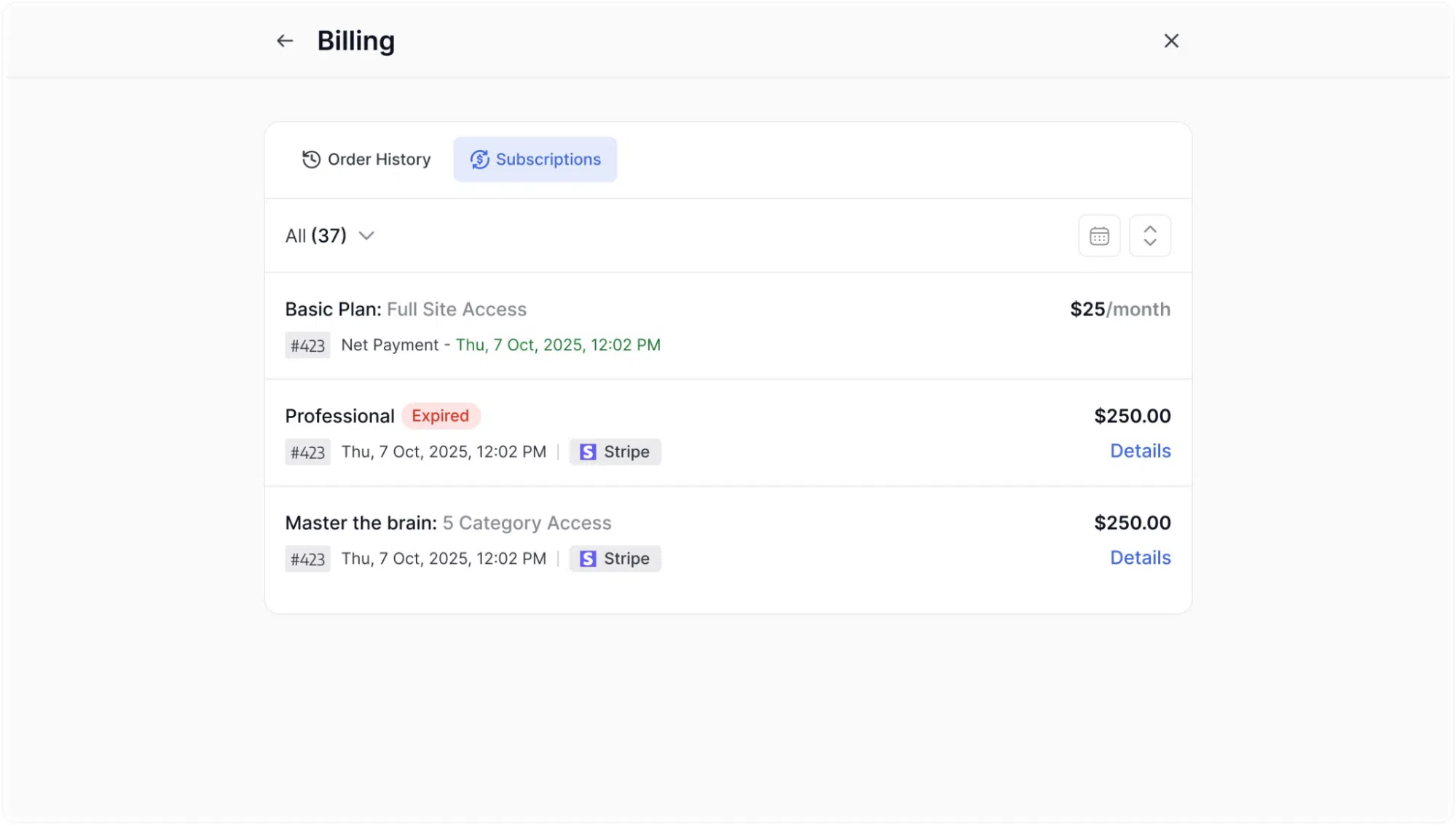Click the Subscriptions dollar-cycle icon
Image resolution: width=1456 pixels, height=826 pixels.
point(479,160)
